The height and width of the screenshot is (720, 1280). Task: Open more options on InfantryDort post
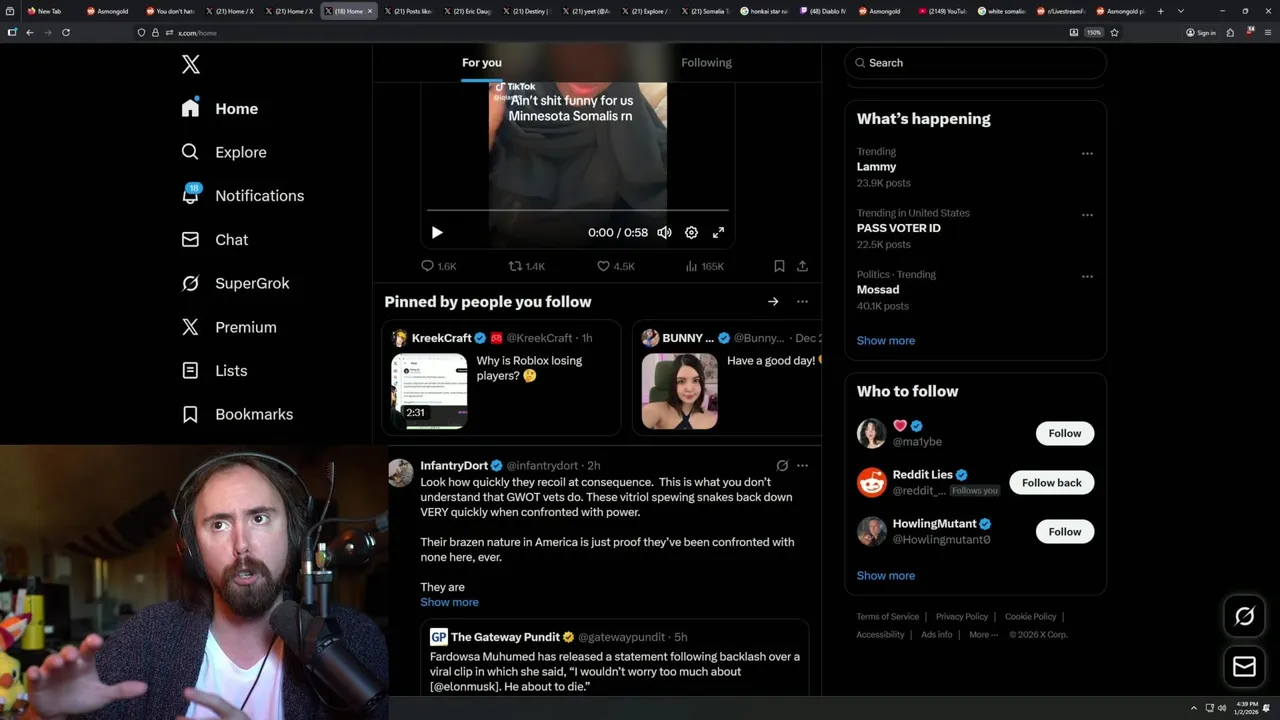(x=802, y=466)
